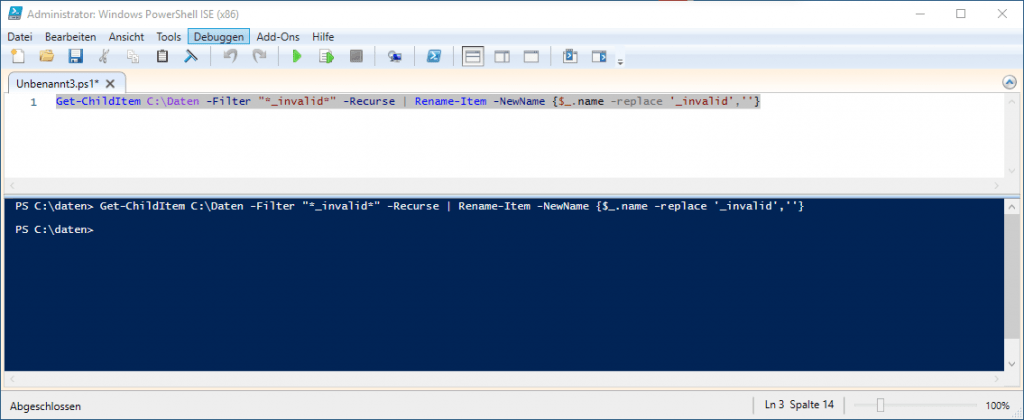Screen dimensions: 1024x420
Task: Click the 100% zoom level text
Action: [x=997, y=406]
